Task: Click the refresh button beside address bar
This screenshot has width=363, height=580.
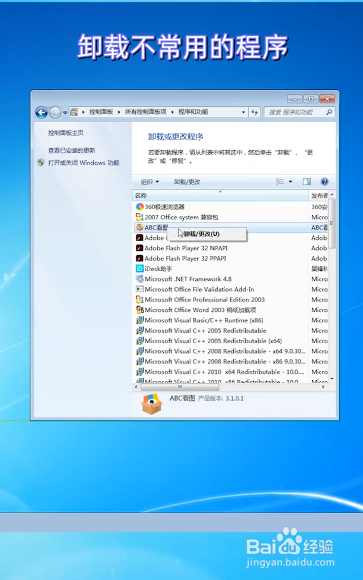Action: [x=255, y=112]
